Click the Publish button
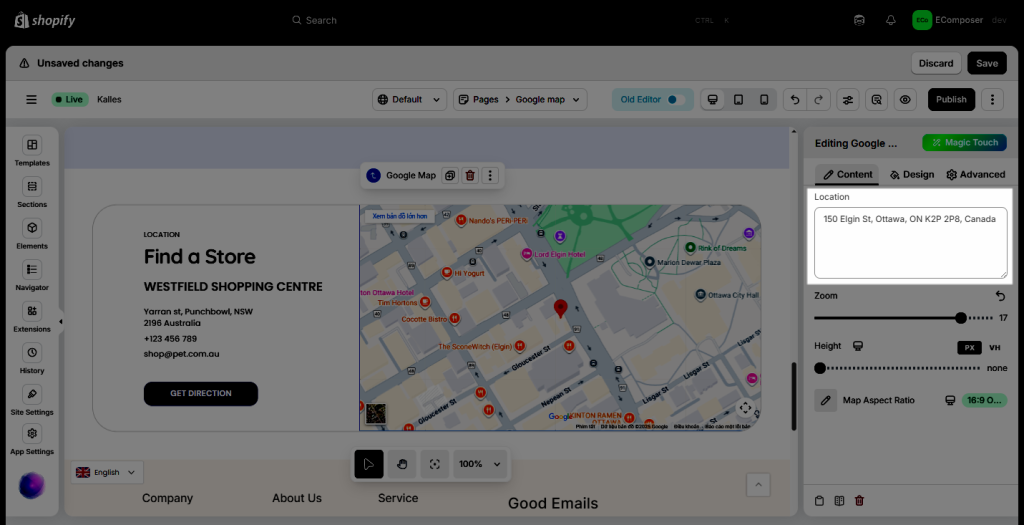Image resolution: width=1024 pixels, height=525 pixels. click(951, 99)
